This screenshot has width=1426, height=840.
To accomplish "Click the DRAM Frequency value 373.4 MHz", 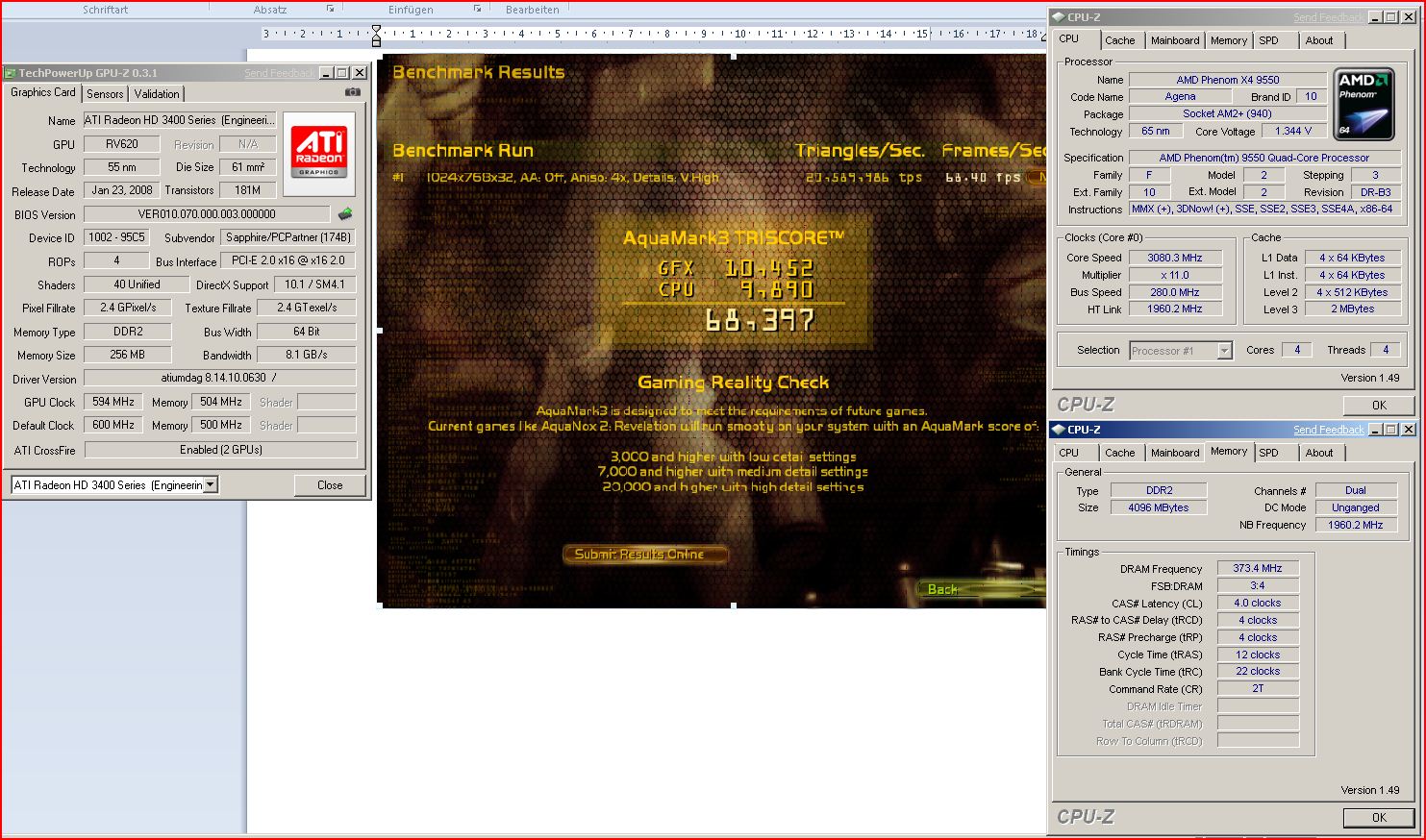I will coord(1258,568).
